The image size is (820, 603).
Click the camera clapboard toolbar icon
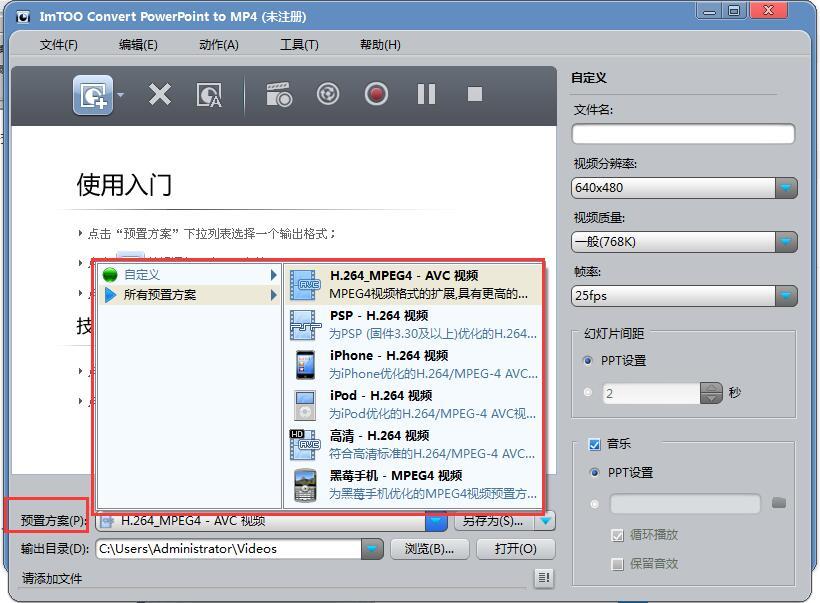tap(279, 95)
